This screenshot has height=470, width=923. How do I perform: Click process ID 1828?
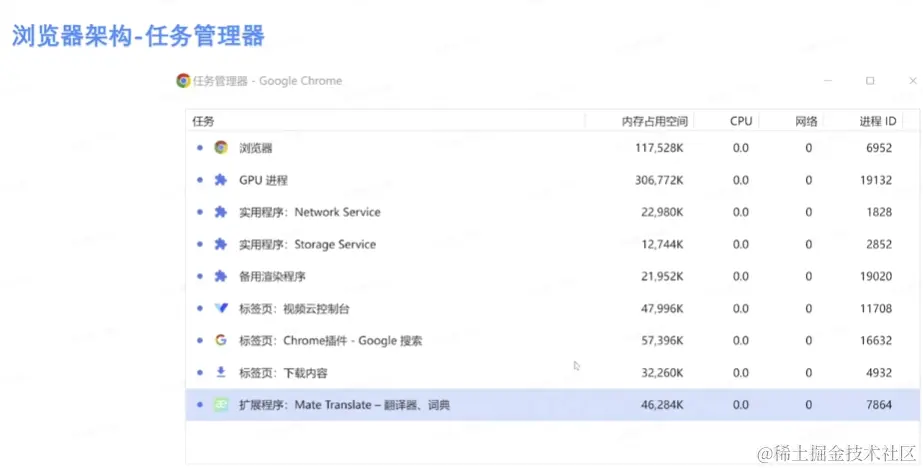[879, 212]
